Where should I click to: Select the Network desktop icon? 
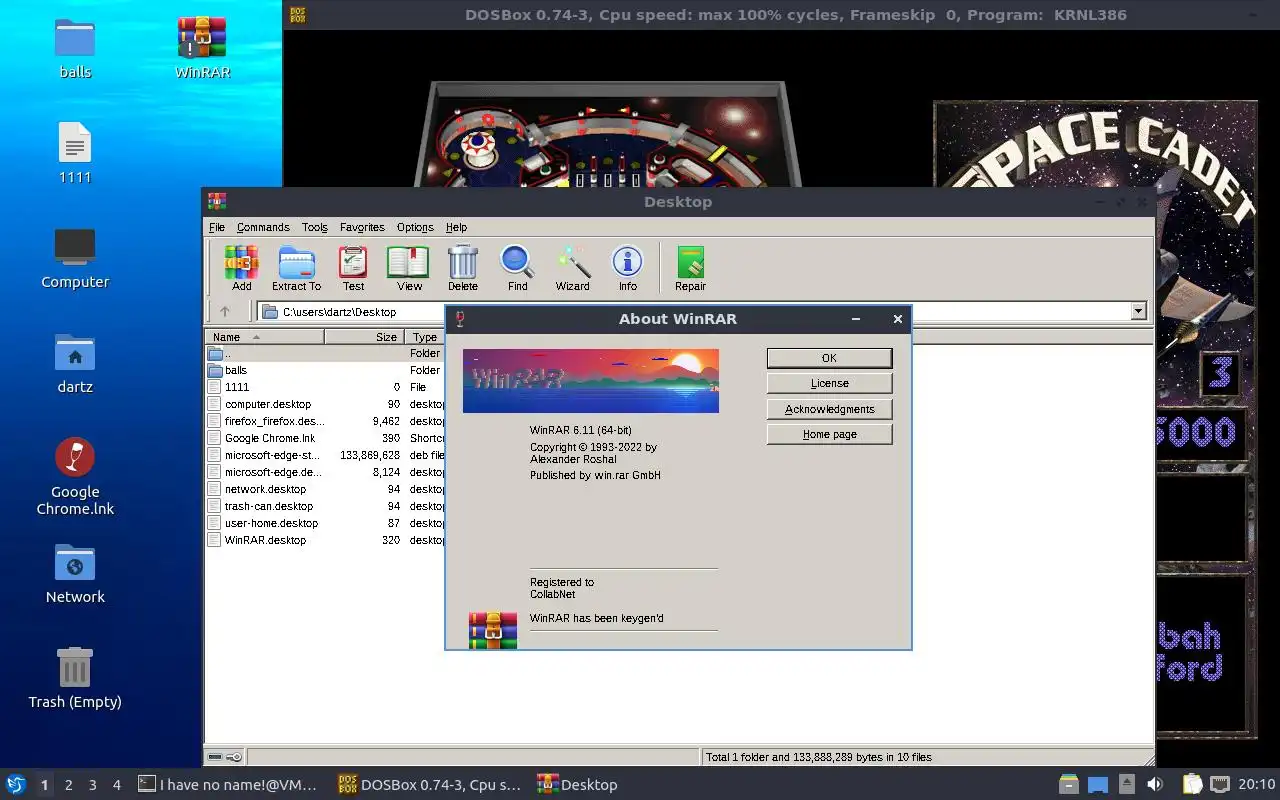(75, 574)
